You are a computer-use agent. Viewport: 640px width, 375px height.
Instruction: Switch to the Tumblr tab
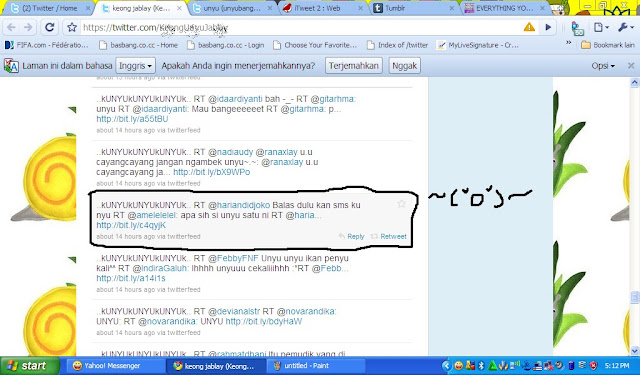coord(414,8)
